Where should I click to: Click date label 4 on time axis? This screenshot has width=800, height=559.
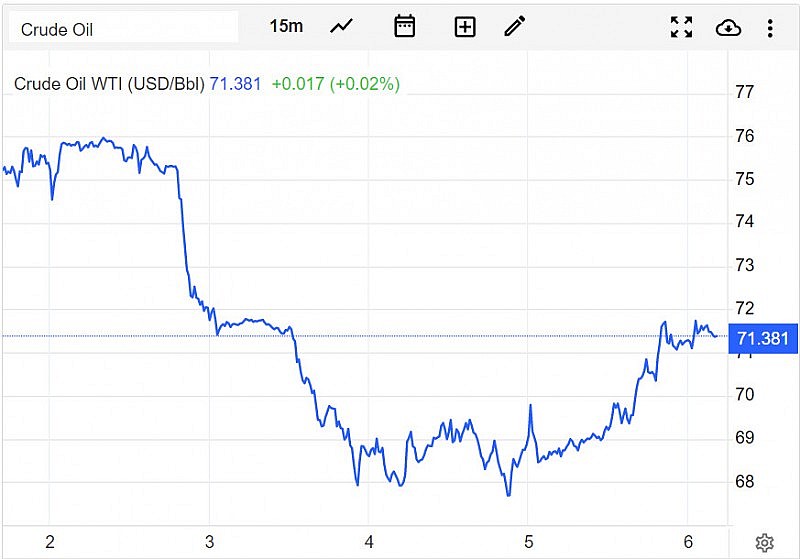coord(369,542)
